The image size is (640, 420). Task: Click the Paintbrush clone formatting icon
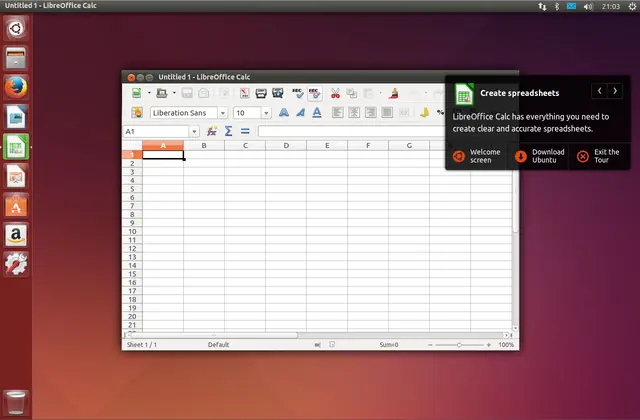pyautogui.click(x=395, y=93)
